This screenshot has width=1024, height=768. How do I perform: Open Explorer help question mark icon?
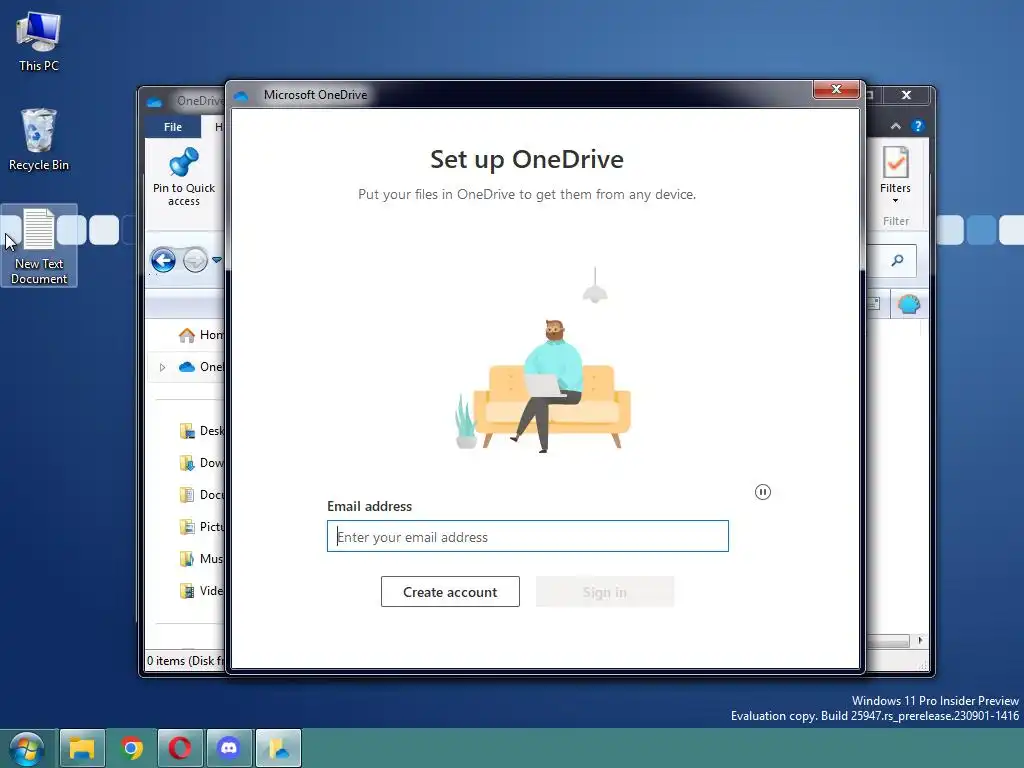[918, 126]
